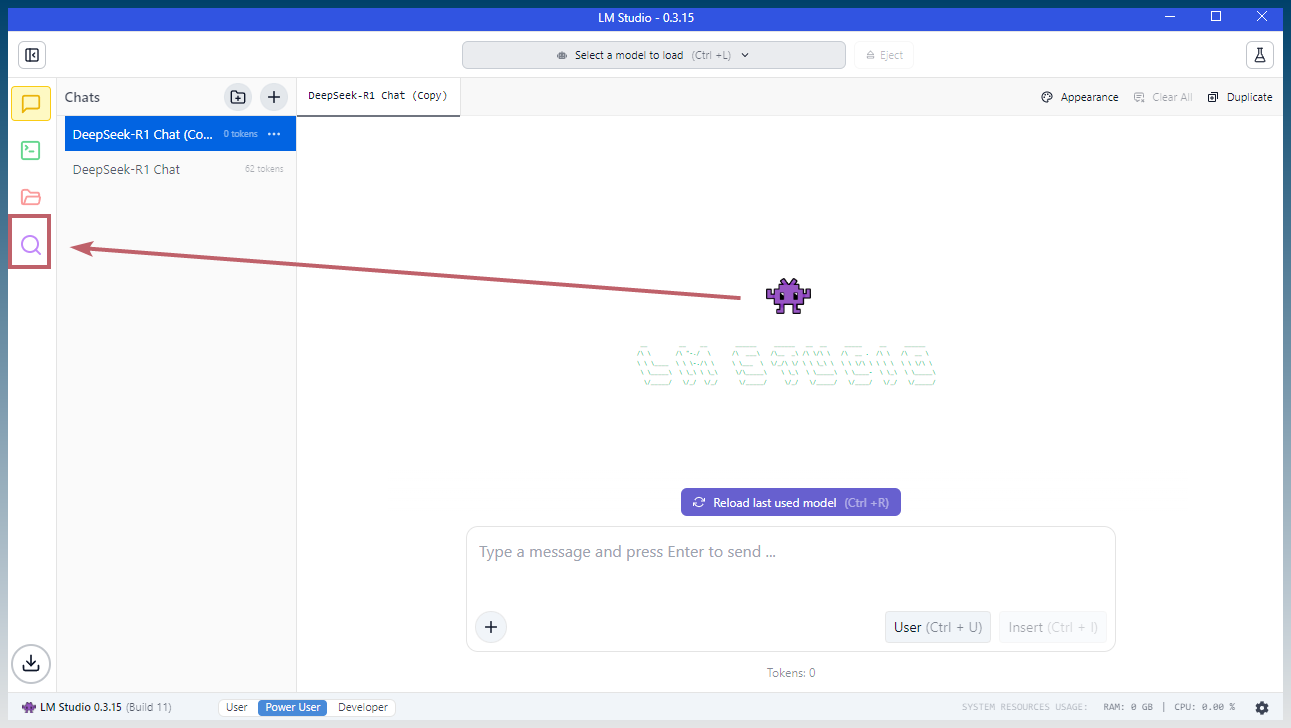Screen dimensions: 1291x728
Task: Click the Eject button
Action: tap(884, 55)
